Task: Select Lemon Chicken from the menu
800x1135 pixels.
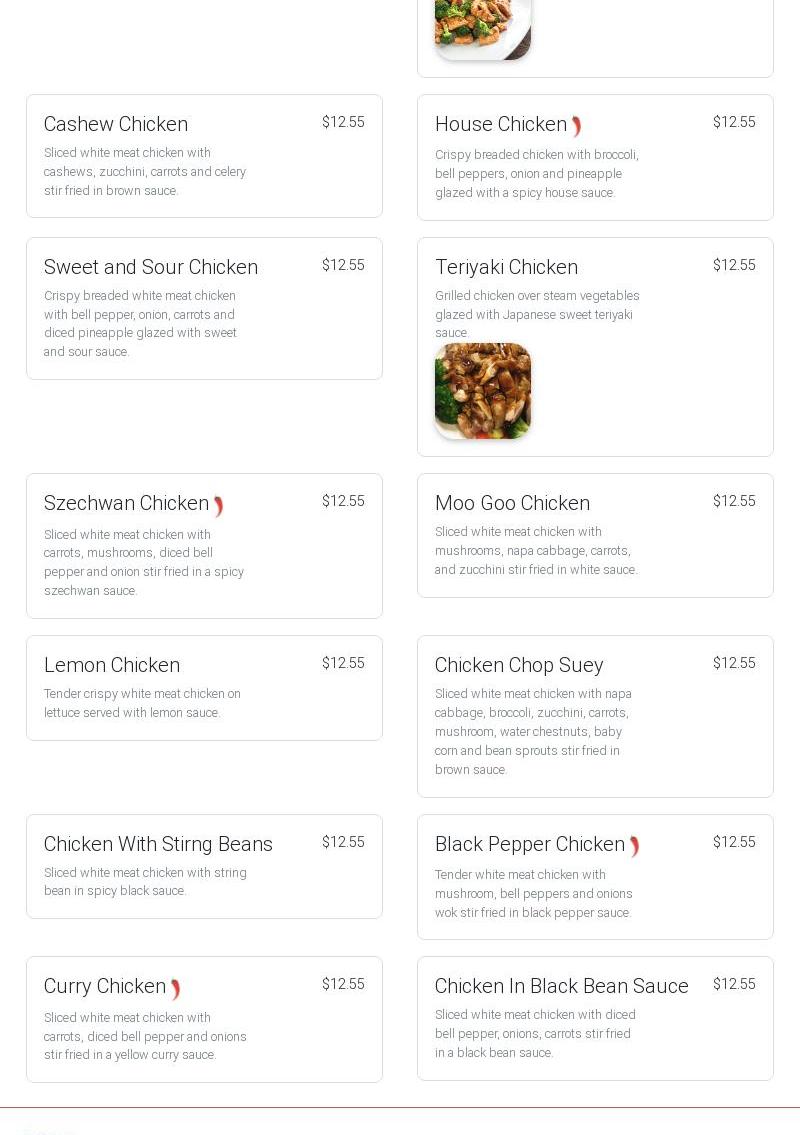Action: (x=112, y=665)
